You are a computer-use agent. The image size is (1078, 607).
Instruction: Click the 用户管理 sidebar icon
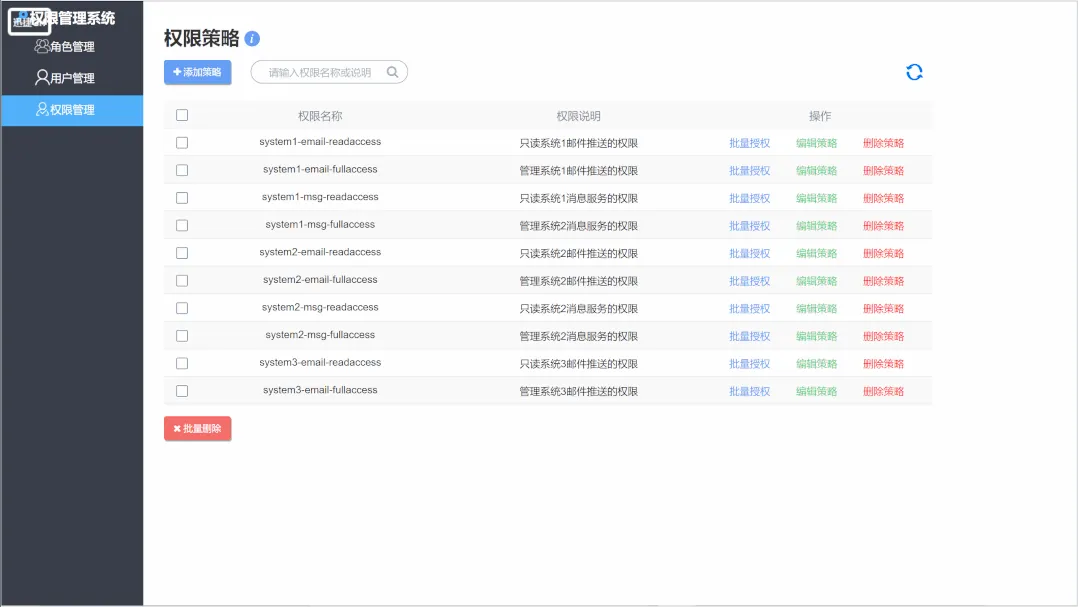click(x=42, y=78)
